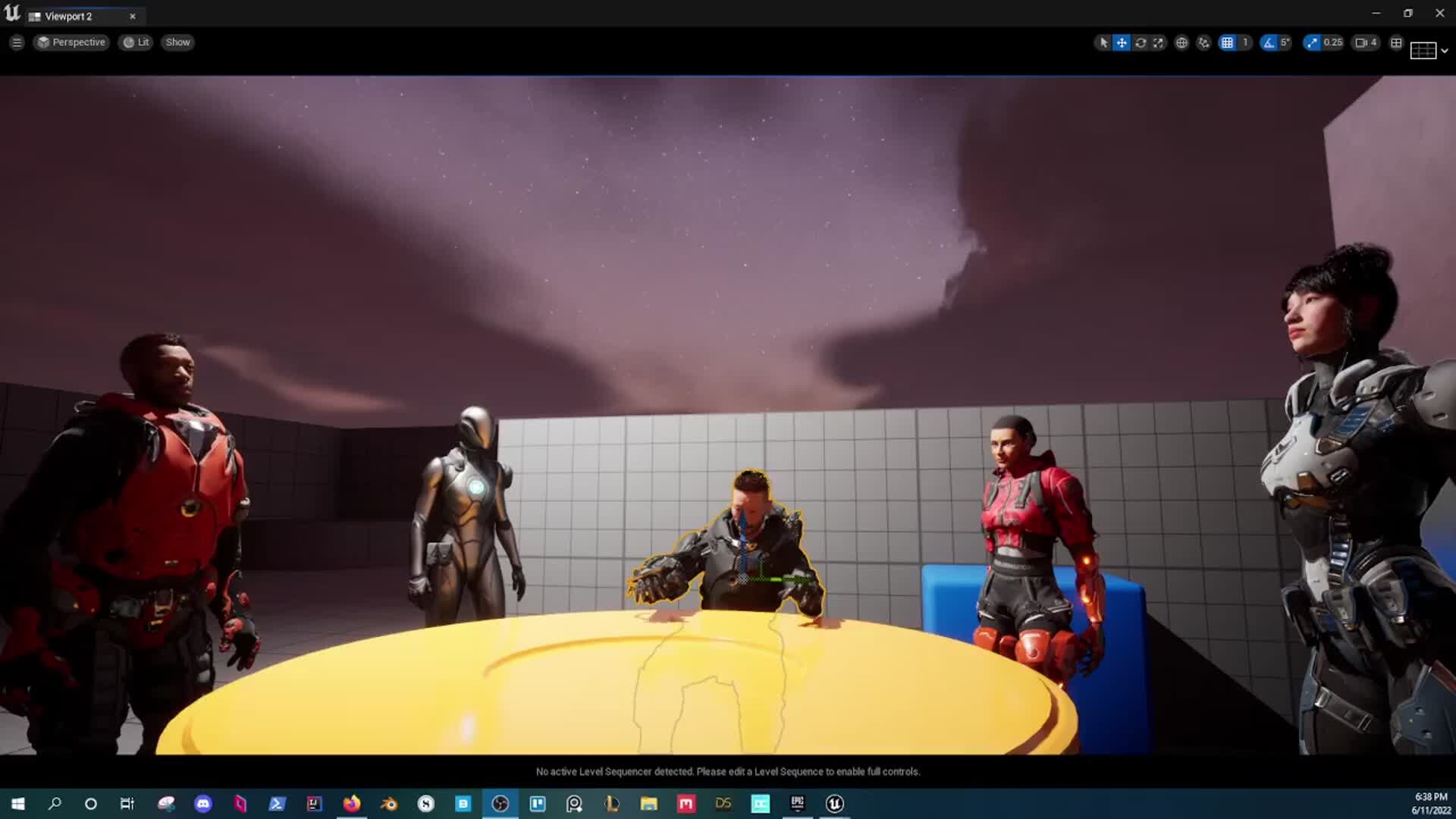Click the Unreal Engine logo icon
Screen dimensions: 1456x819
point(12,14)
